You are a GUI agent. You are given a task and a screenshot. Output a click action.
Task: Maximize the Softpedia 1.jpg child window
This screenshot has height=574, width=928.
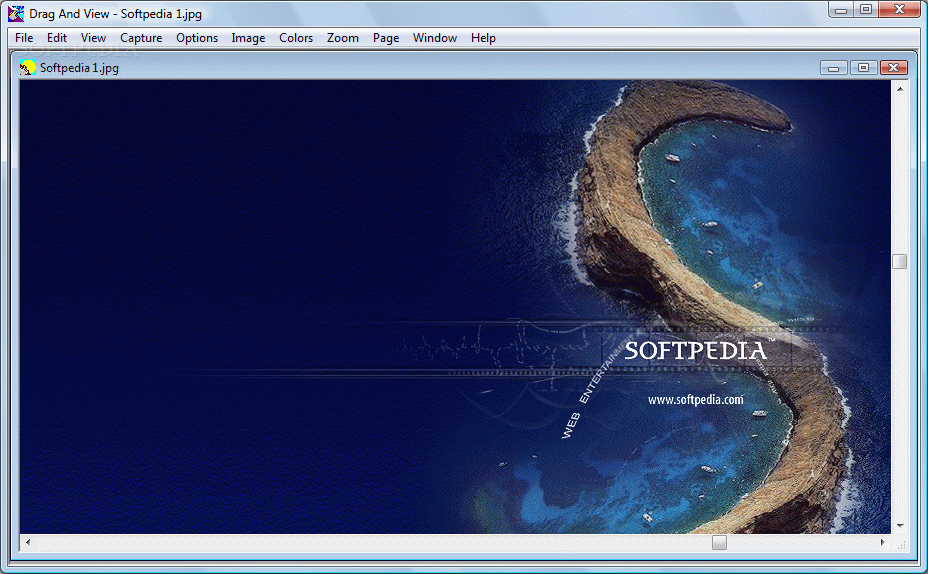click(x=863, y=68)
